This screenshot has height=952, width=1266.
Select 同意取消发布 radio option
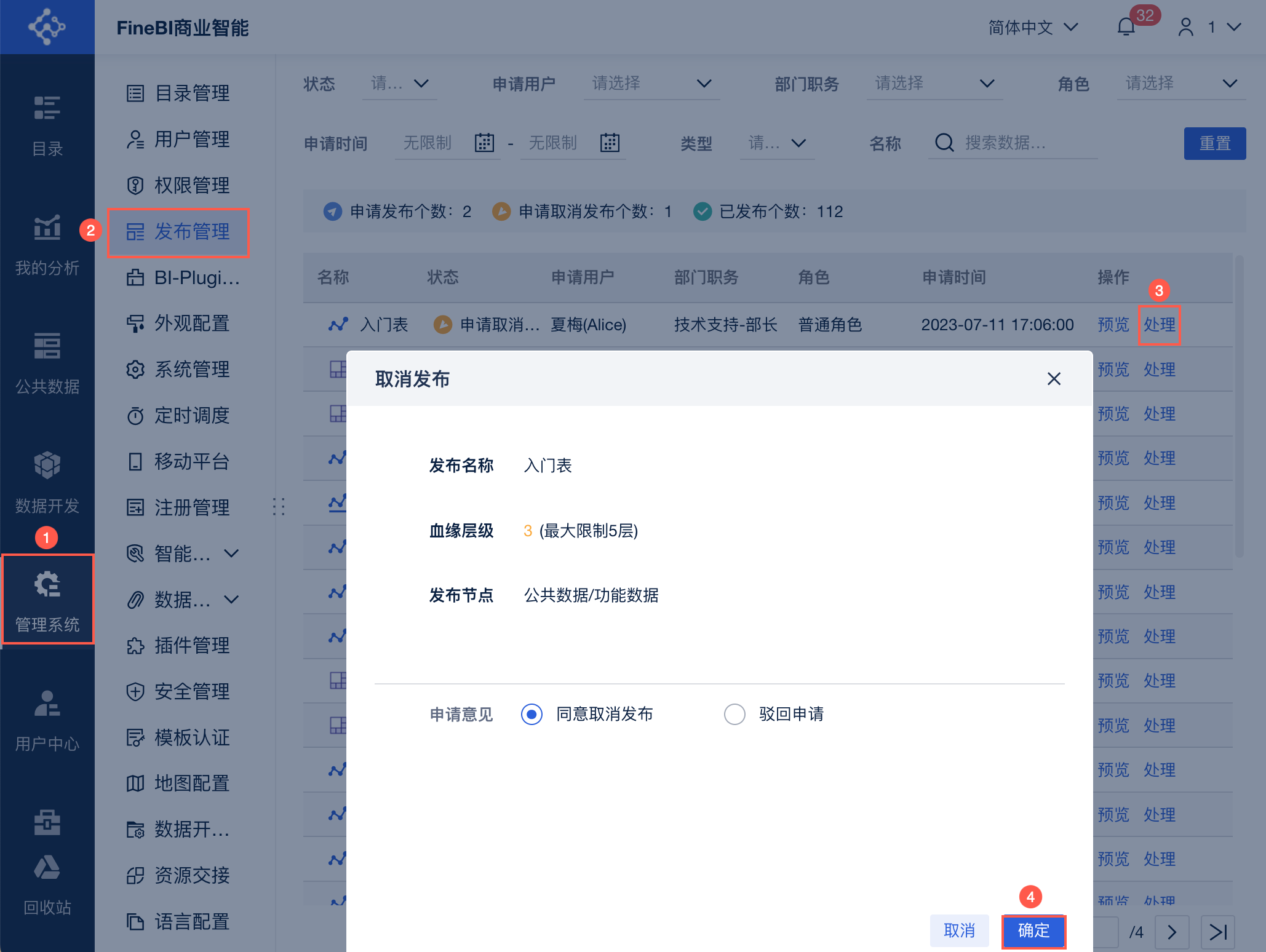(531, 714)
